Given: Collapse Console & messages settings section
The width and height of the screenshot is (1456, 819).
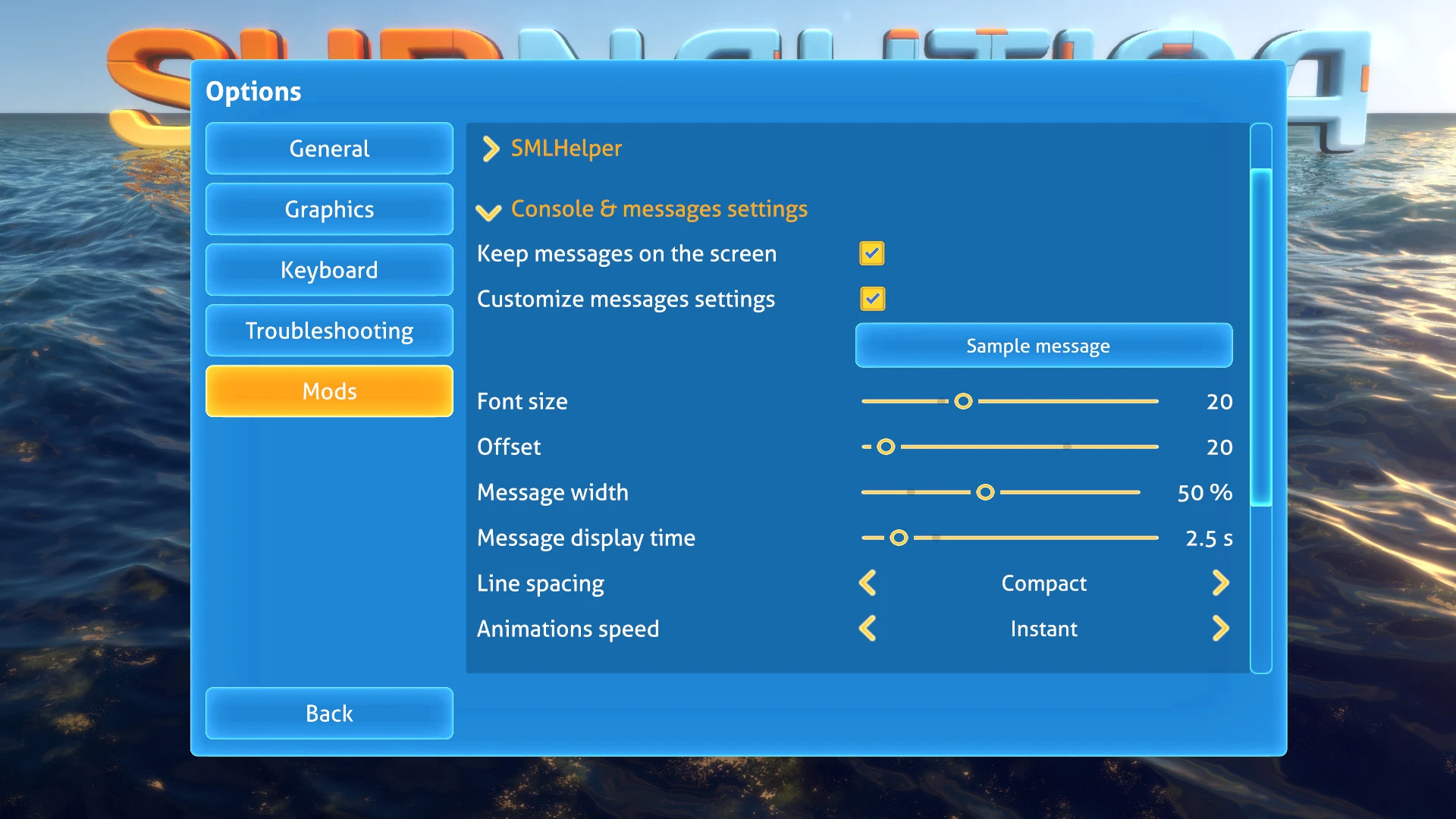Looking at the screenshot, I should tap(488, 211).
